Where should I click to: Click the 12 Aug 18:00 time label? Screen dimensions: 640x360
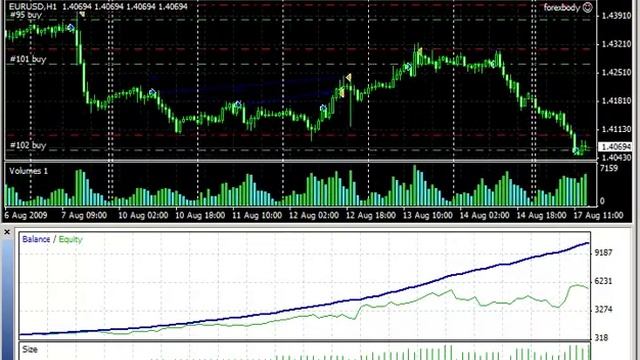click(x=371, y=215)
